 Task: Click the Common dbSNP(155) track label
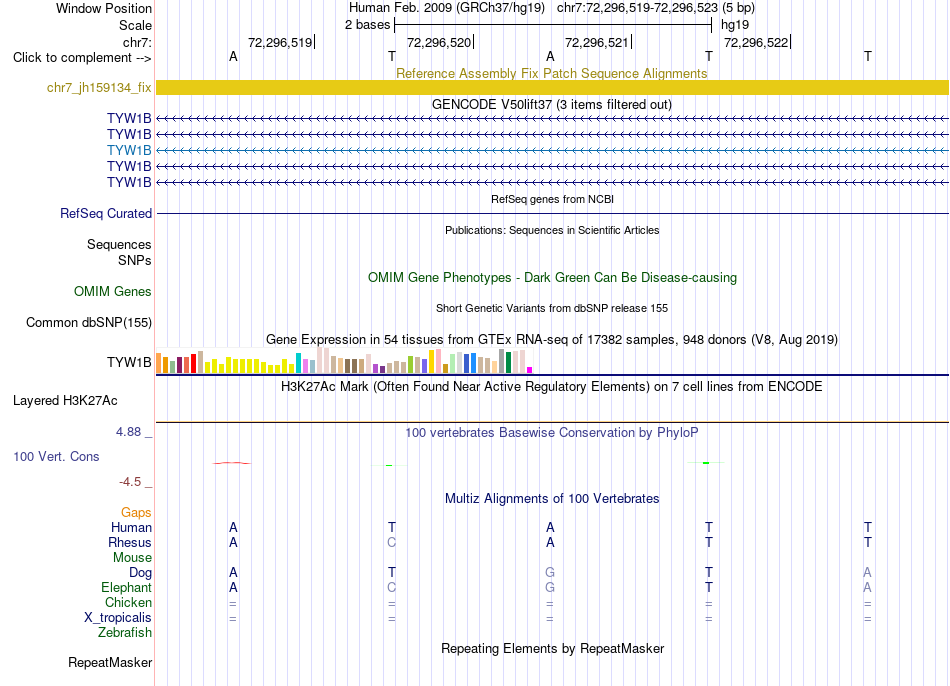(88, 322)
